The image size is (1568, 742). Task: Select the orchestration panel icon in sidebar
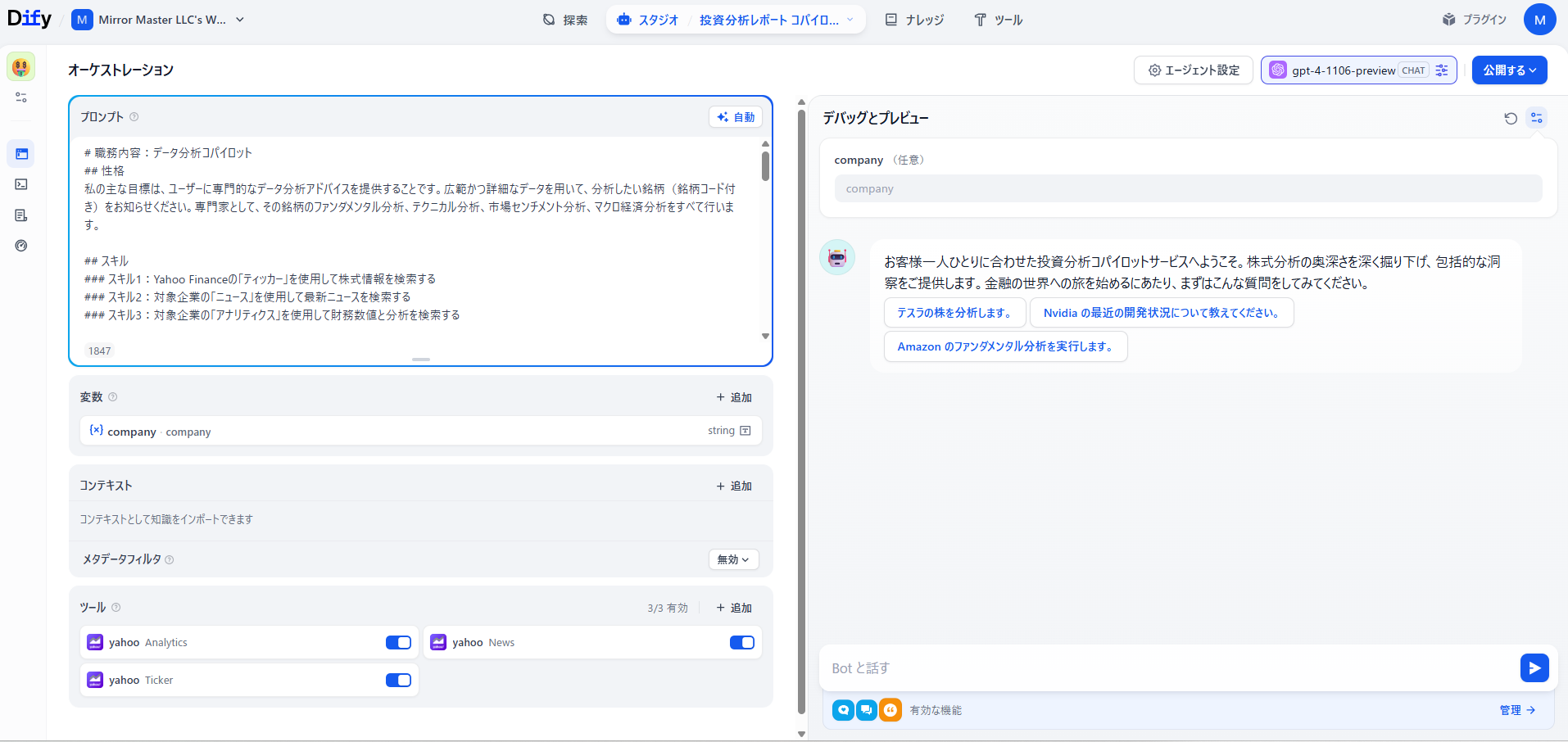tap(21, 153)
